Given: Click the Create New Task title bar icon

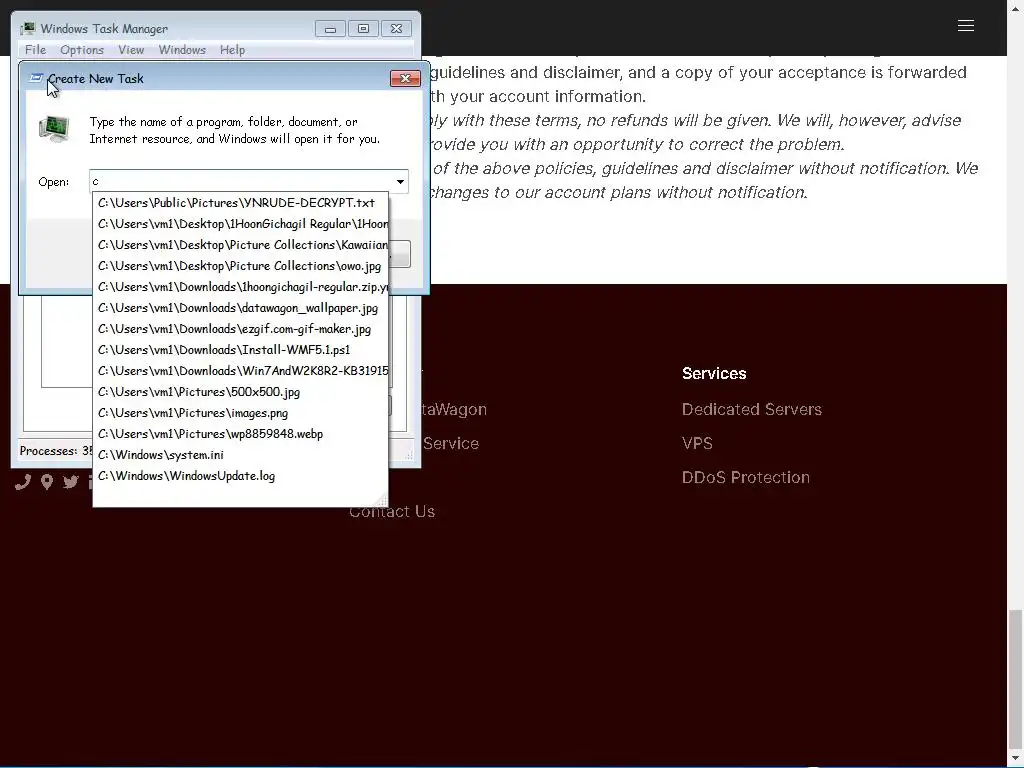Looking at the screenshot, I should click(36, 78).
